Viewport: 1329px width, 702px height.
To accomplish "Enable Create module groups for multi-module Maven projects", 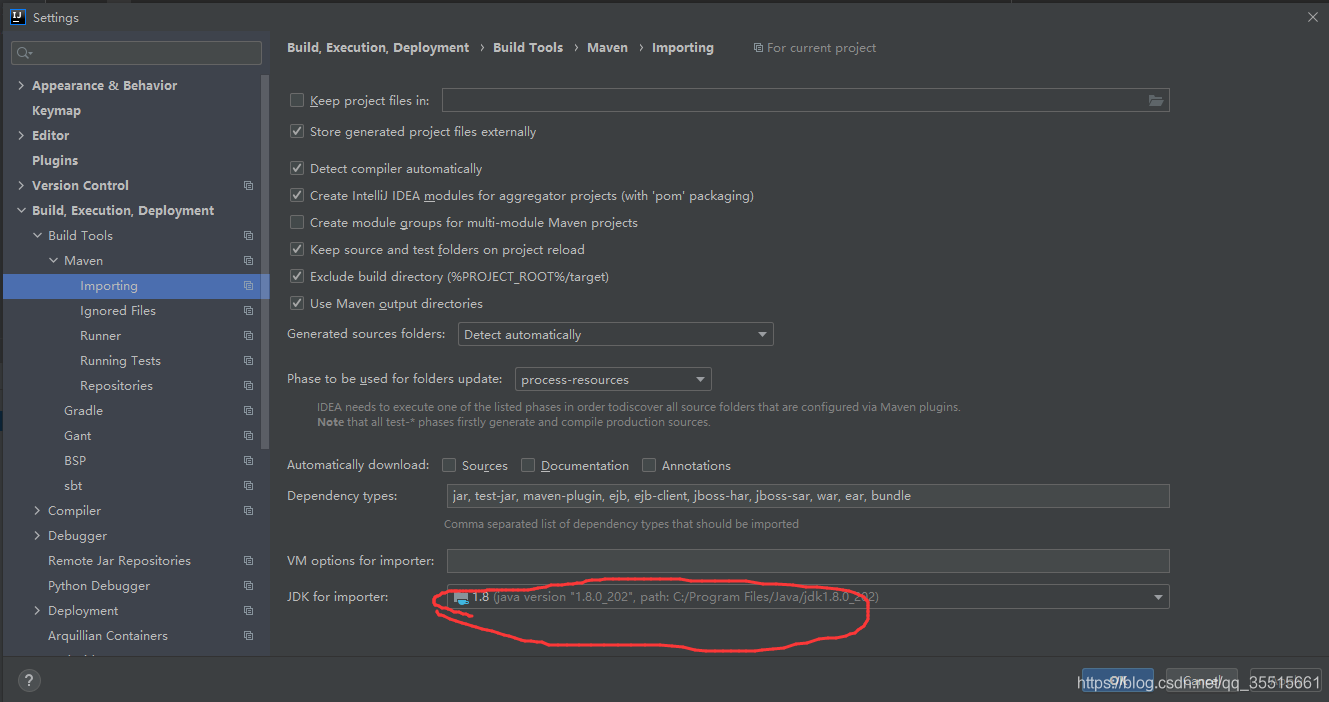I will [x=297, y=222].
